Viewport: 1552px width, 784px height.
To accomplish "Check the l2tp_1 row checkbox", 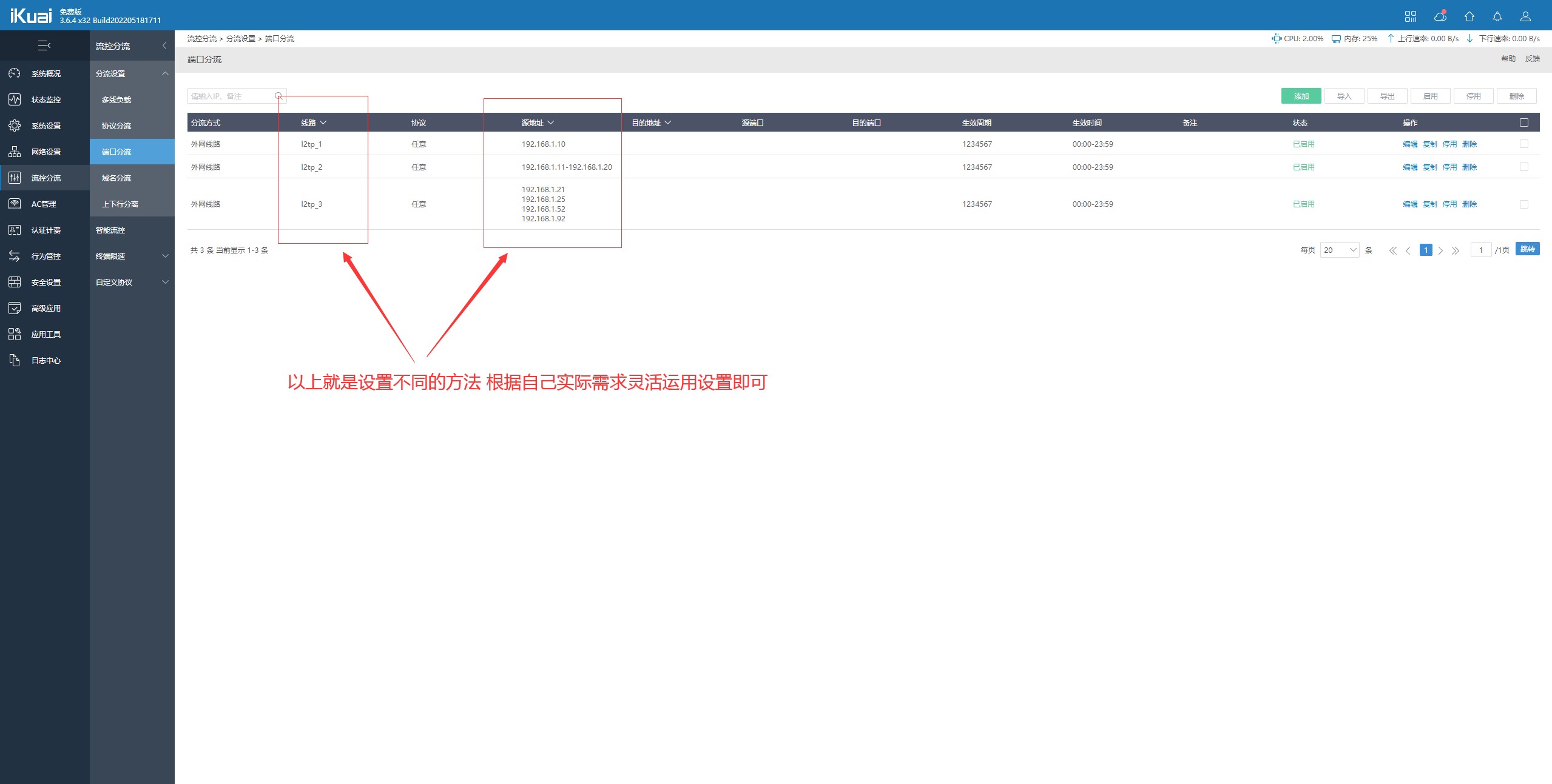I will [x=1523, y=144].
